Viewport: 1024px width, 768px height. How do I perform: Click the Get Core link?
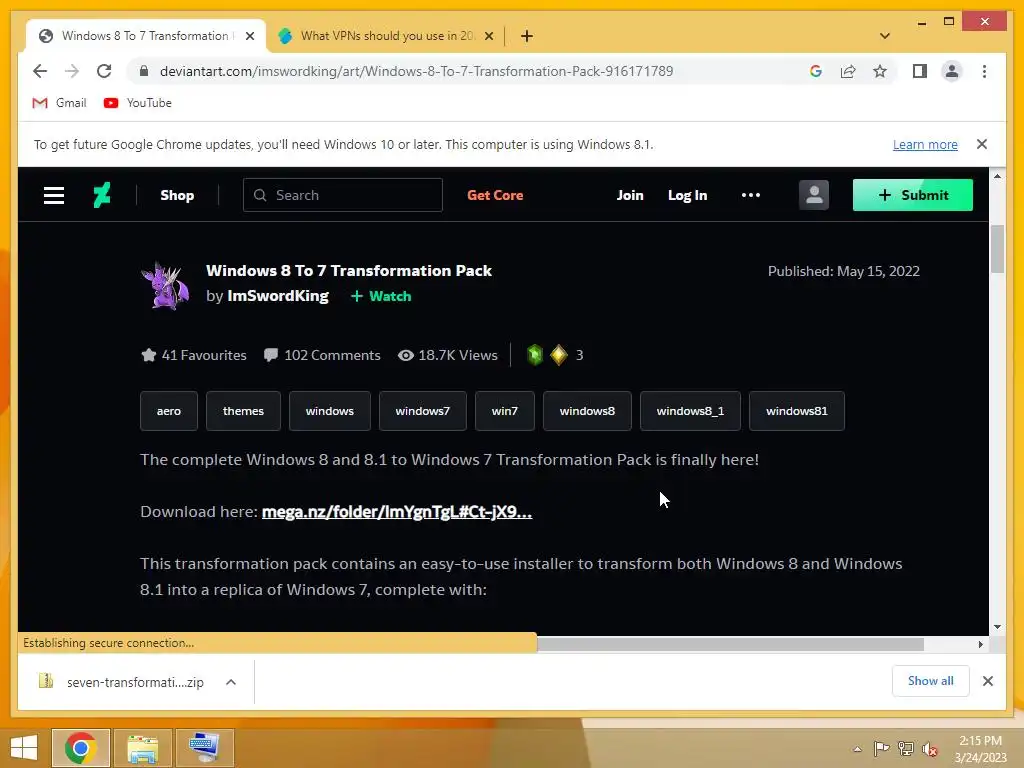495,195
